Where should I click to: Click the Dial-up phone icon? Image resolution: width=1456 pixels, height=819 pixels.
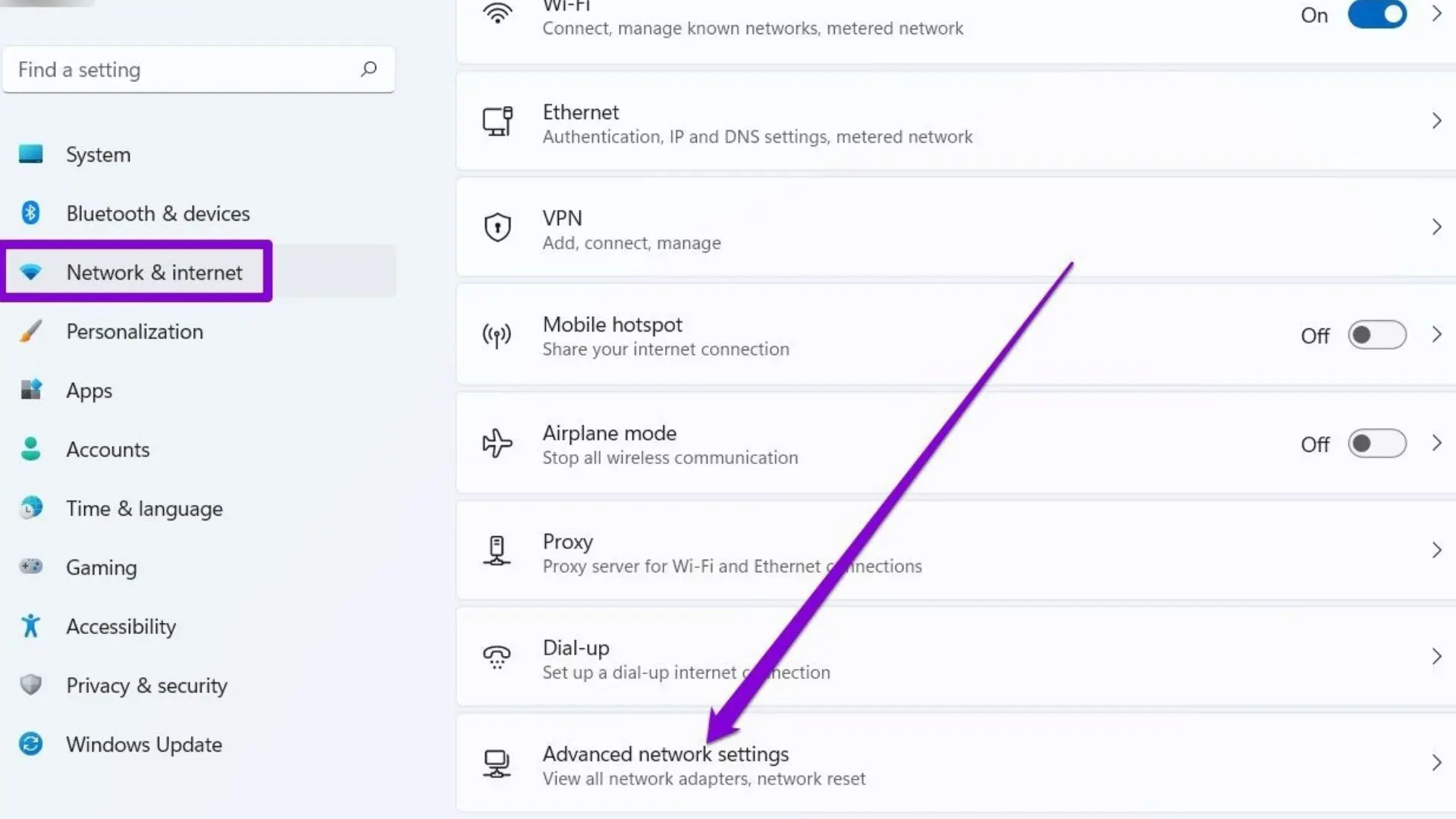497,657
